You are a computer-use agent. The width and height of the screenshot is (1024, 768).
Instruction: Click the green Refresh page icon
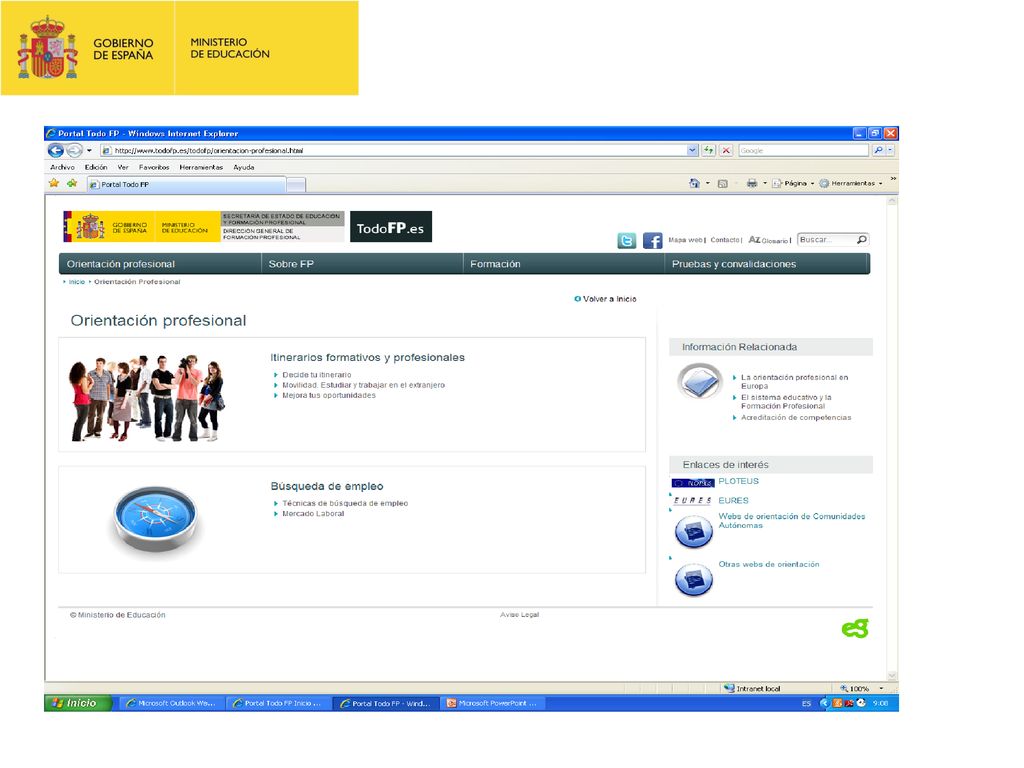coord(709,151)
